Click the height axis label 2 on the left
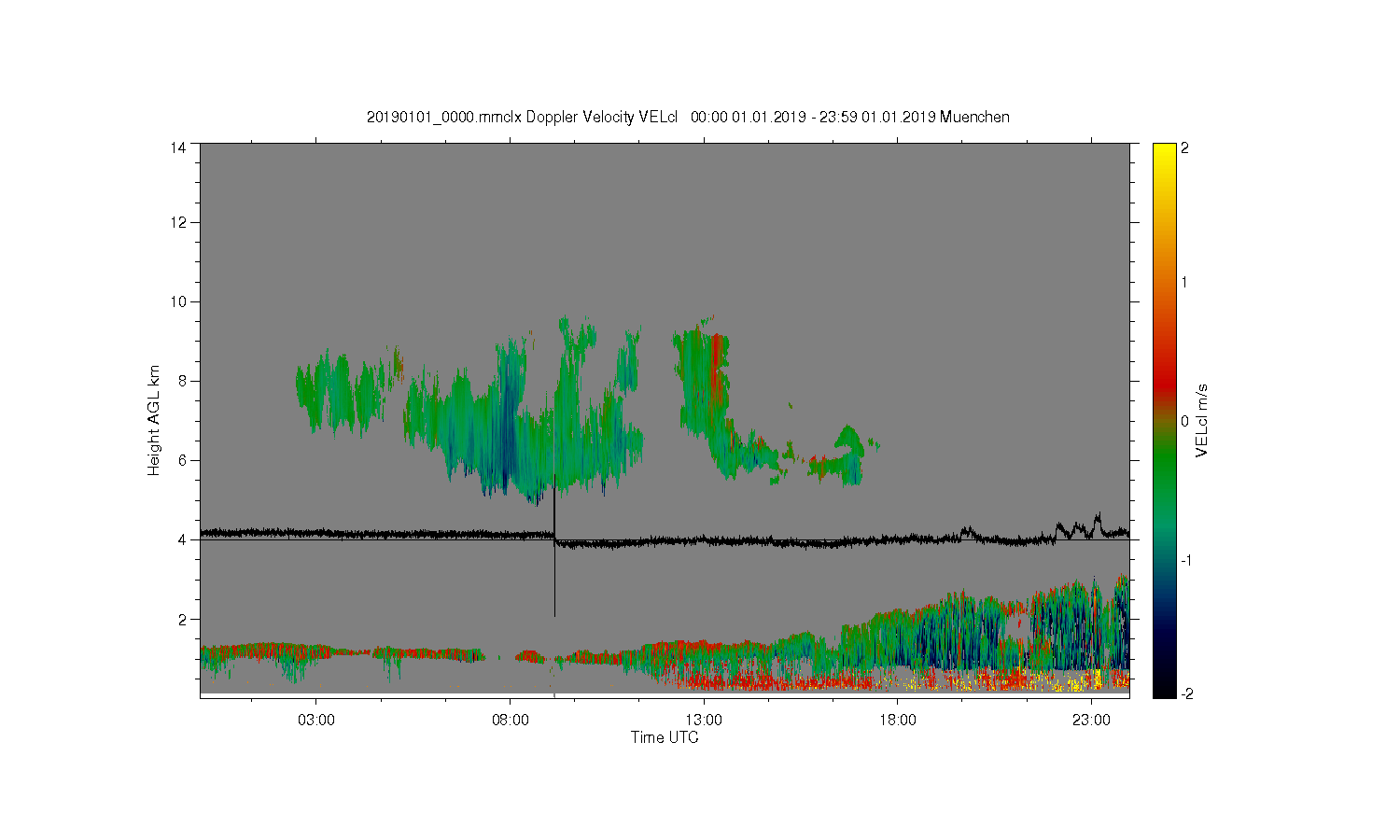Screen dimensions: 1400x840 point(182,619)
